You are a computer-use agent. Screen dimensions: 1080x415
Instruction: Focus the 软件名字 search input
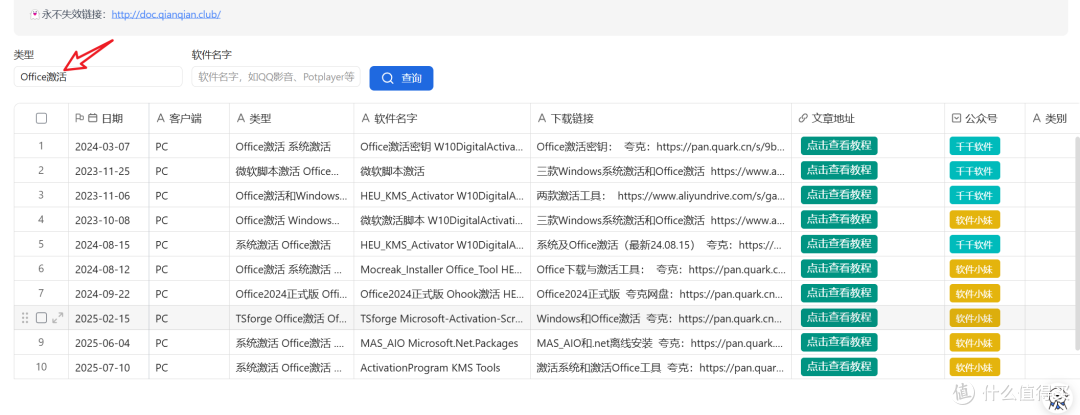pos(276,77)
